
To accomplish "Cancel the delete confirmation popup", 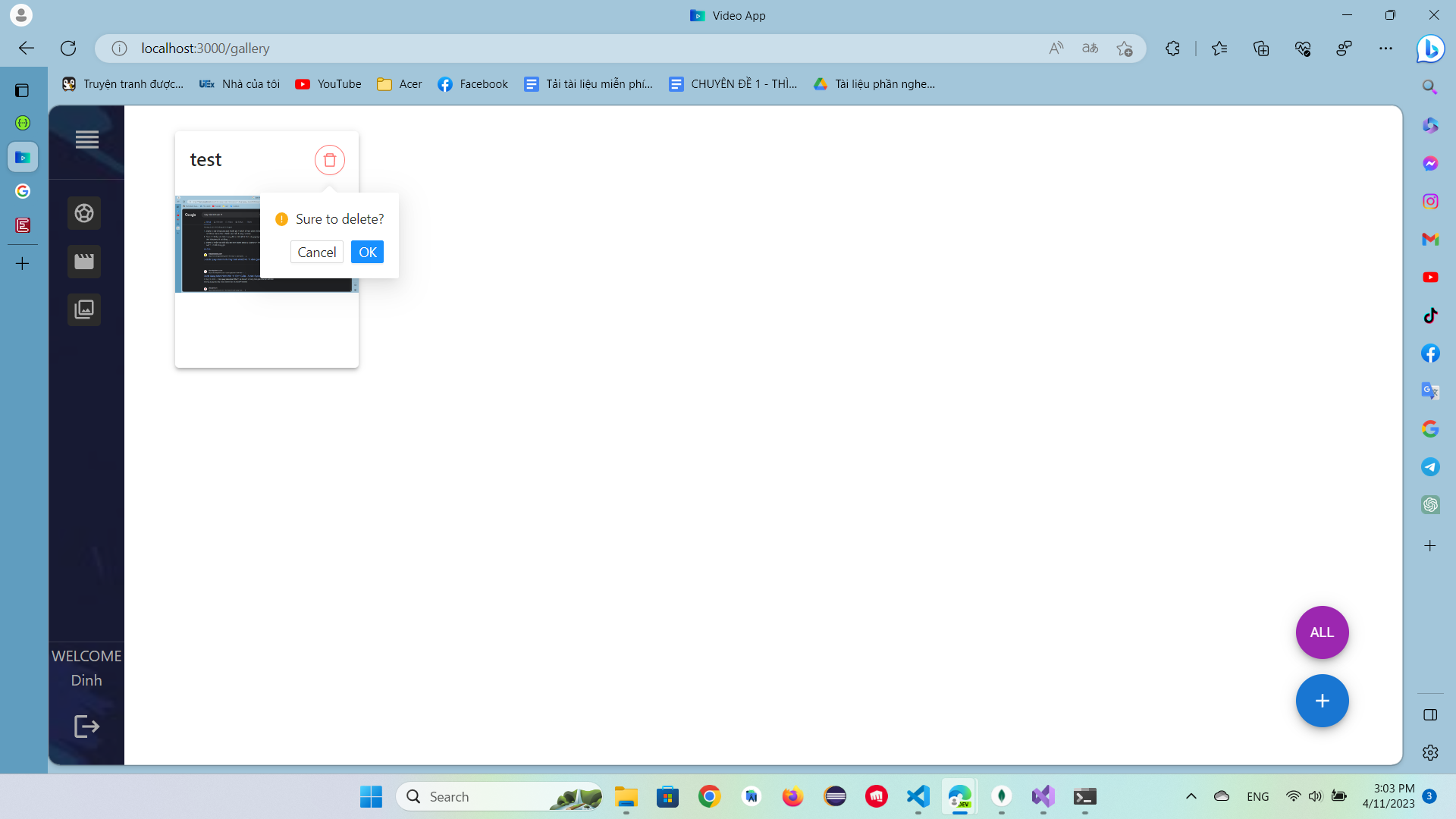I will 316,252.
